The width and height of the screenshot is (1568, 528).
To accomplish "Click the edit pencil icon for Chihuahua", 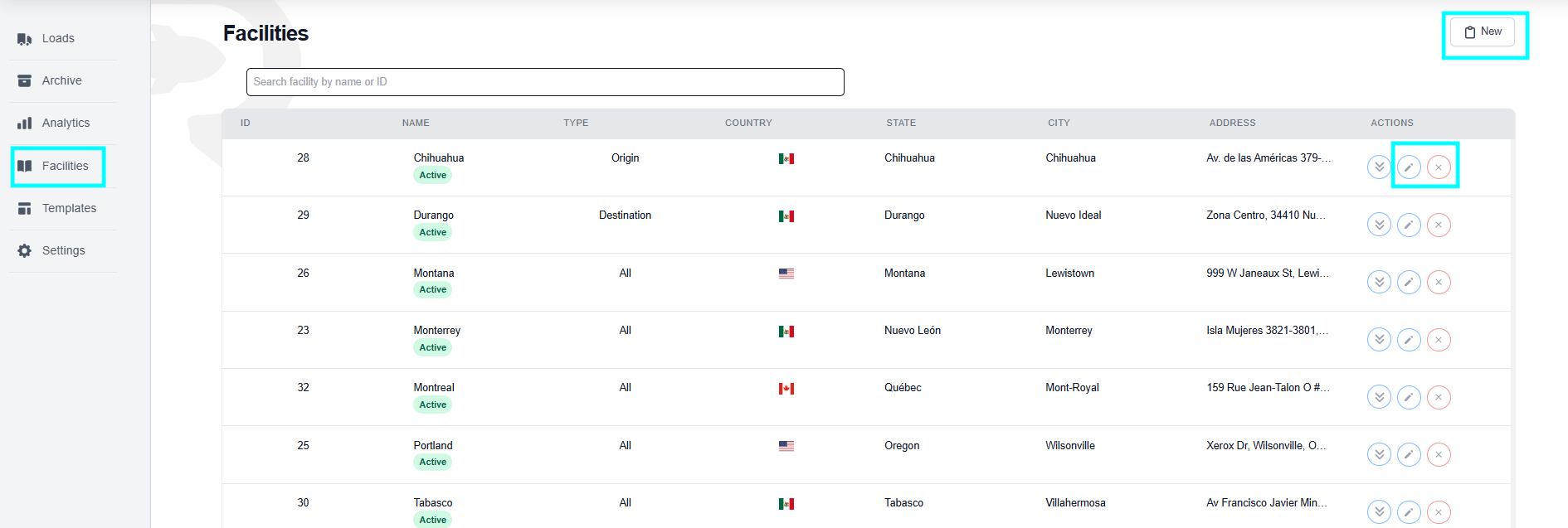I will (x=1409, y=167).
